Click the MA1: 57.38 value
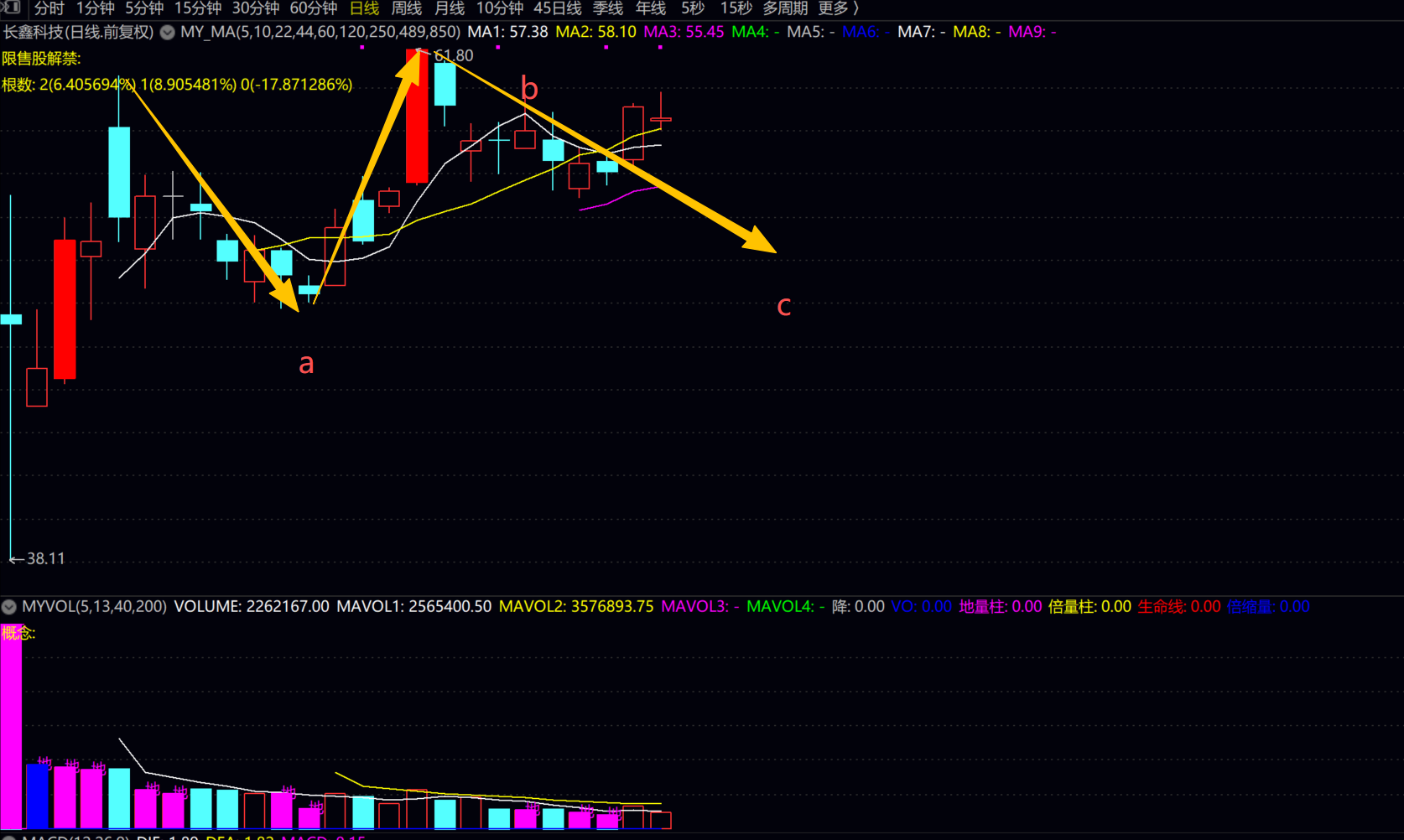1404x840 pixels. click(x=507, y=33)
